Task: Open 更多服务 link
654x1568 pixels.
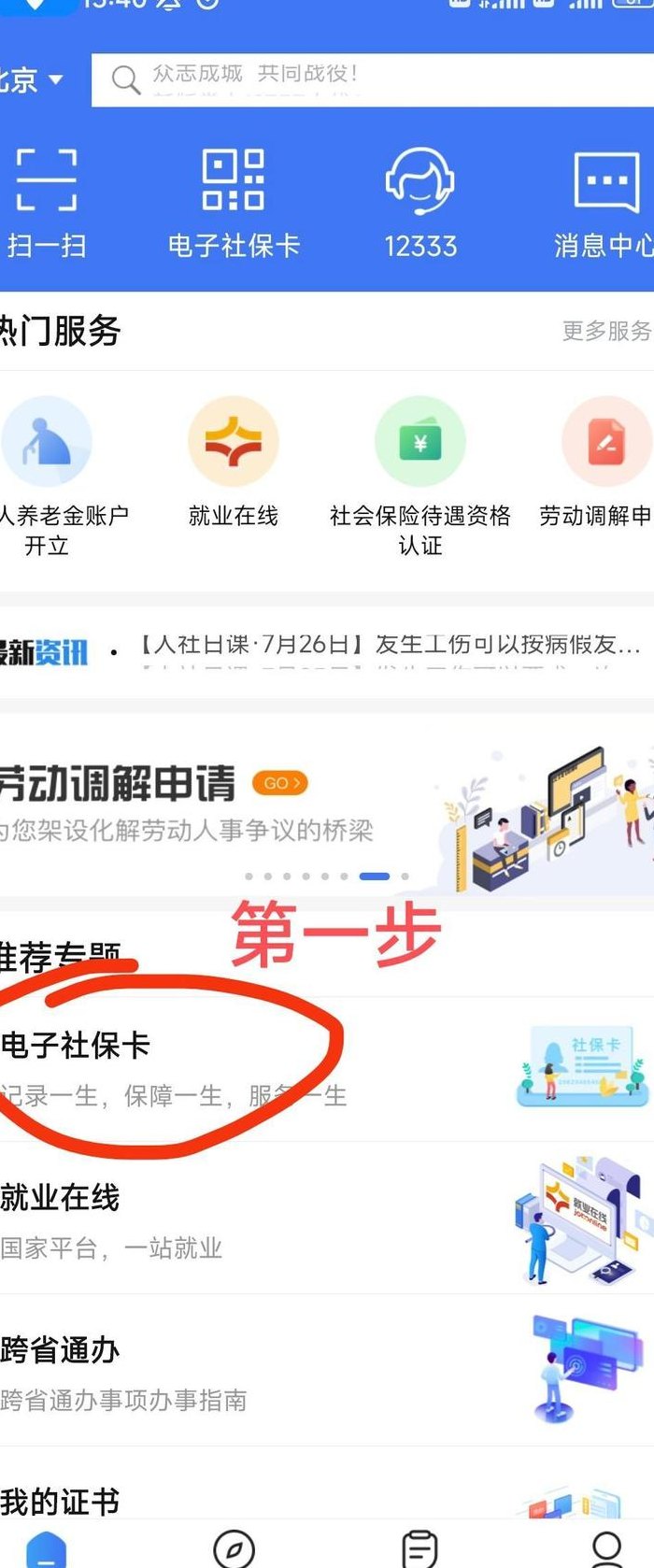Action: click(606, 331)
